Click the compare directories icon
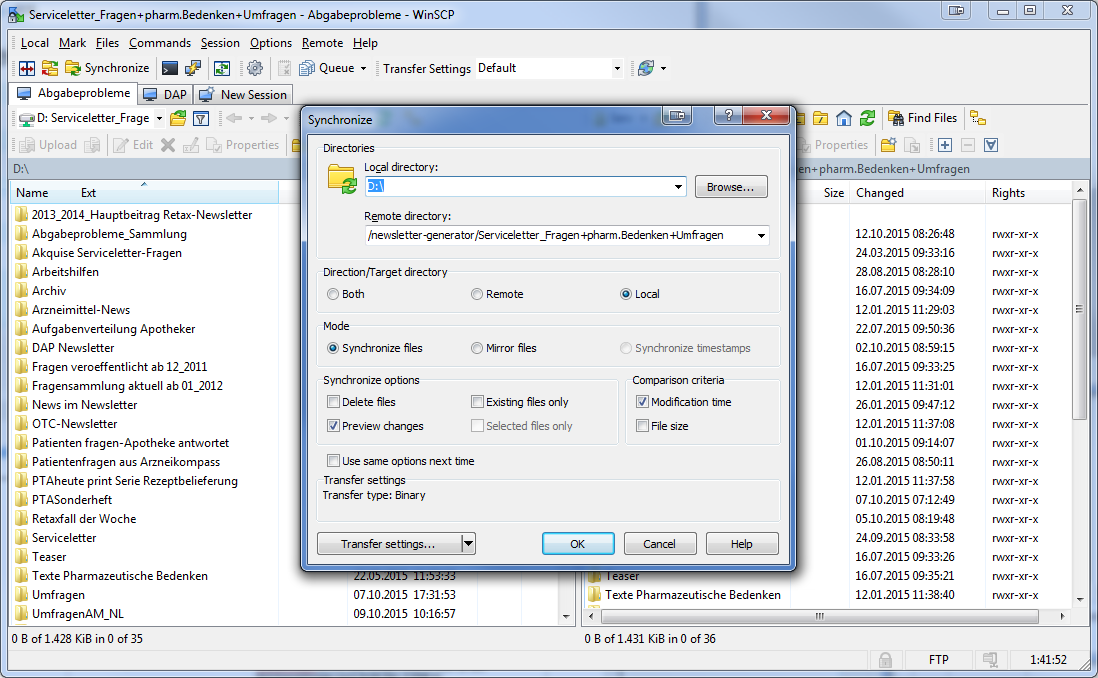 point(27,68)
